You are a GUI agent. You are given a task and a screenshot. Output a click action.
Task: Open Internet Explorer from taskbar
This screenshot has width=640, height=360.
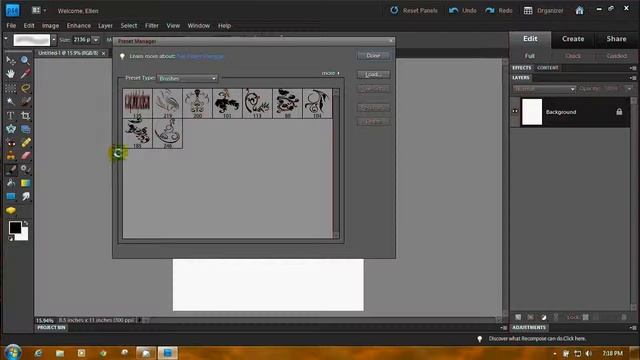coord(39,353)
